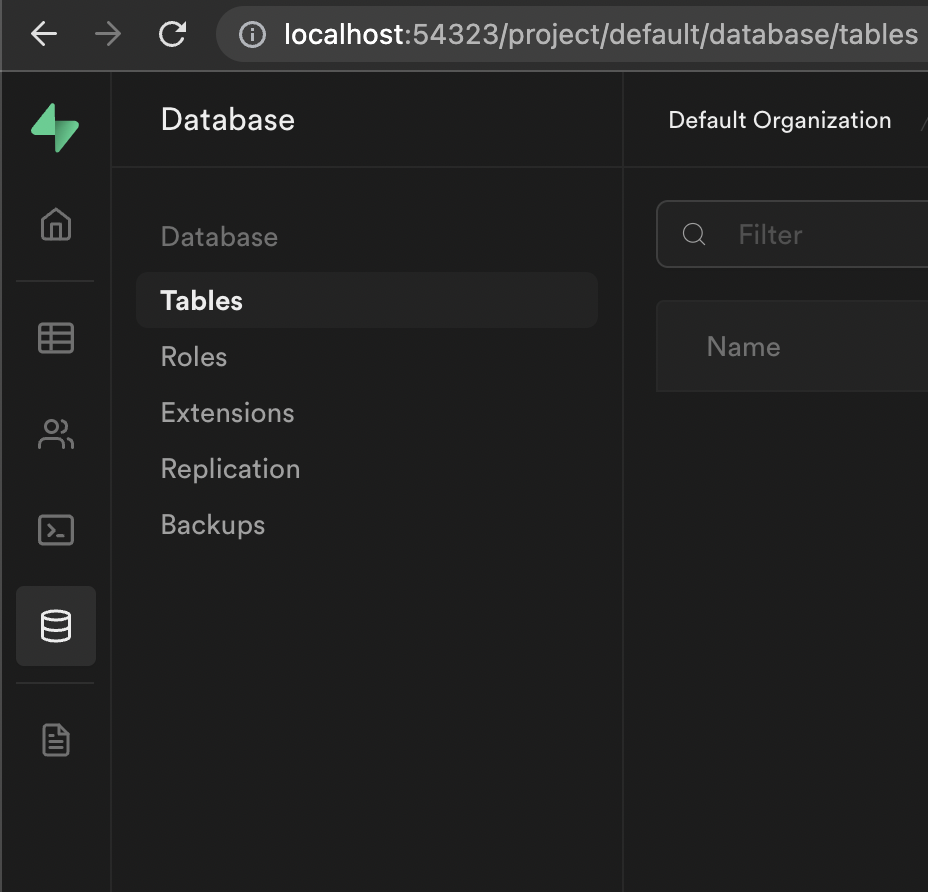Select the Tables menu item
The width and height of the screenshot is (928, 892).
pyautogui.click(x=201, y=300)
